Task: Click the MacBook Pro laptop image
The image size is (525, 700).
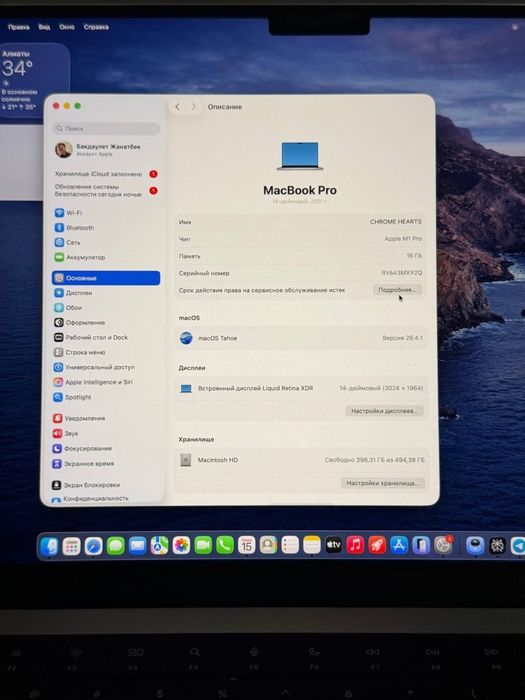Action: [300, 156]
